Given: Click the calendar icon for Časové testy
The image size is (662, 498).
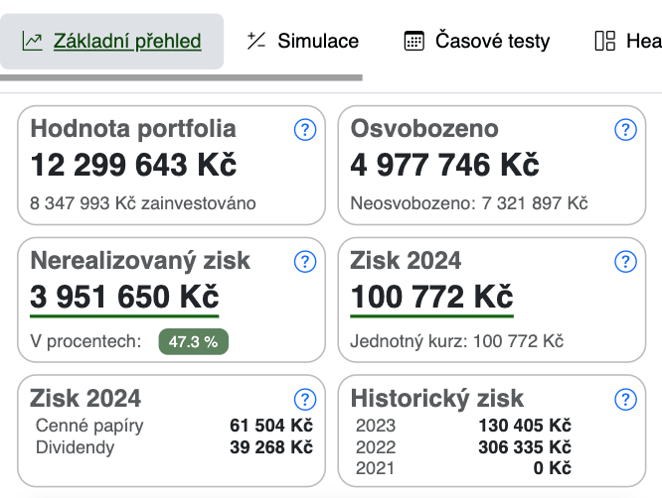Looking at the screenshot, I should pos(414,41).
